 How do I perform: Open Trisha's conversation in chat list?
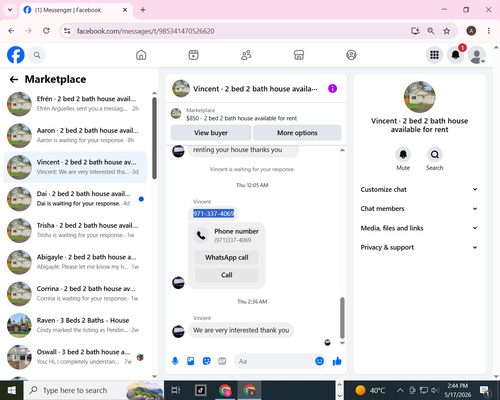[75, 230]
